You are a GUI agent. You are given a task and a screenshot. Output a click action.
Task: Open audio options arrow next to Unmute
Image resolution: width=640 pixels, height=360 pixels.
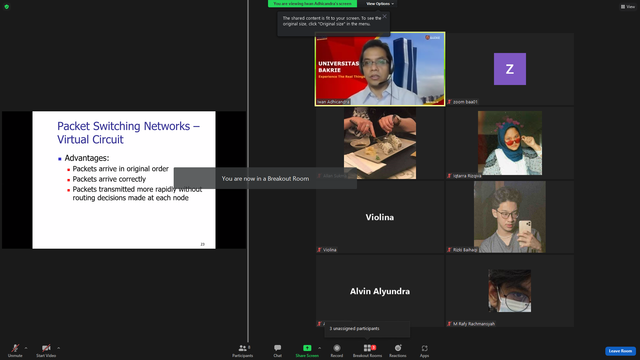click(26, 348)
